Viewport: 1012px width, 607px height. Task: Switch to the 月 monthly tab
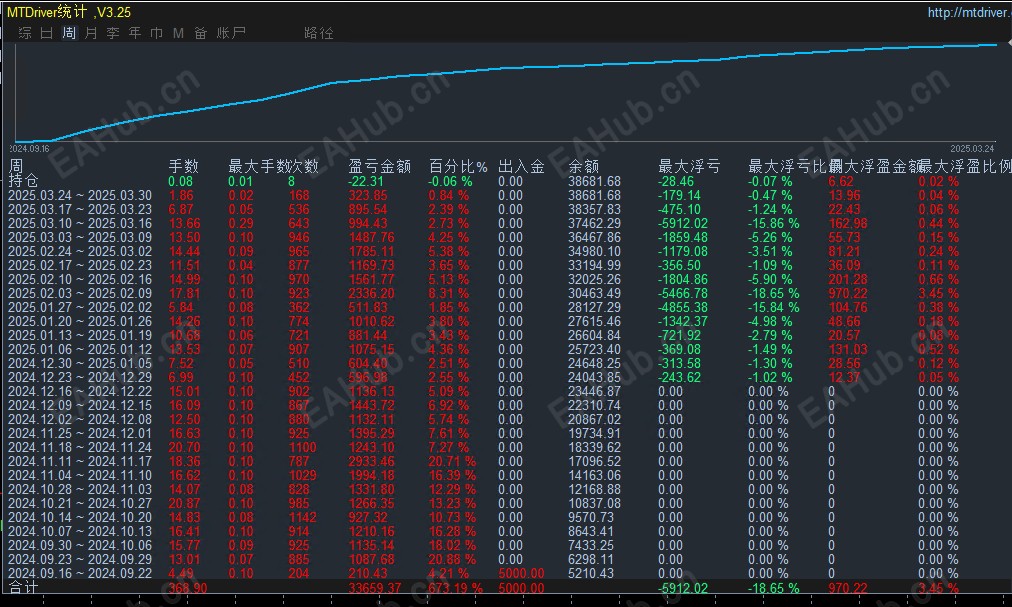[91, 33]
